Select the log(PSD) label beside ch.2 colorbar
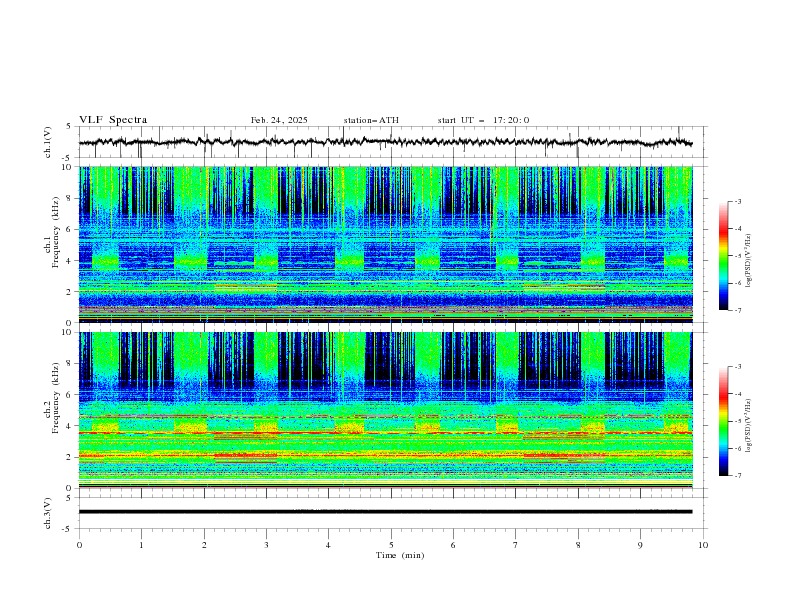 [x=748, y=426]
